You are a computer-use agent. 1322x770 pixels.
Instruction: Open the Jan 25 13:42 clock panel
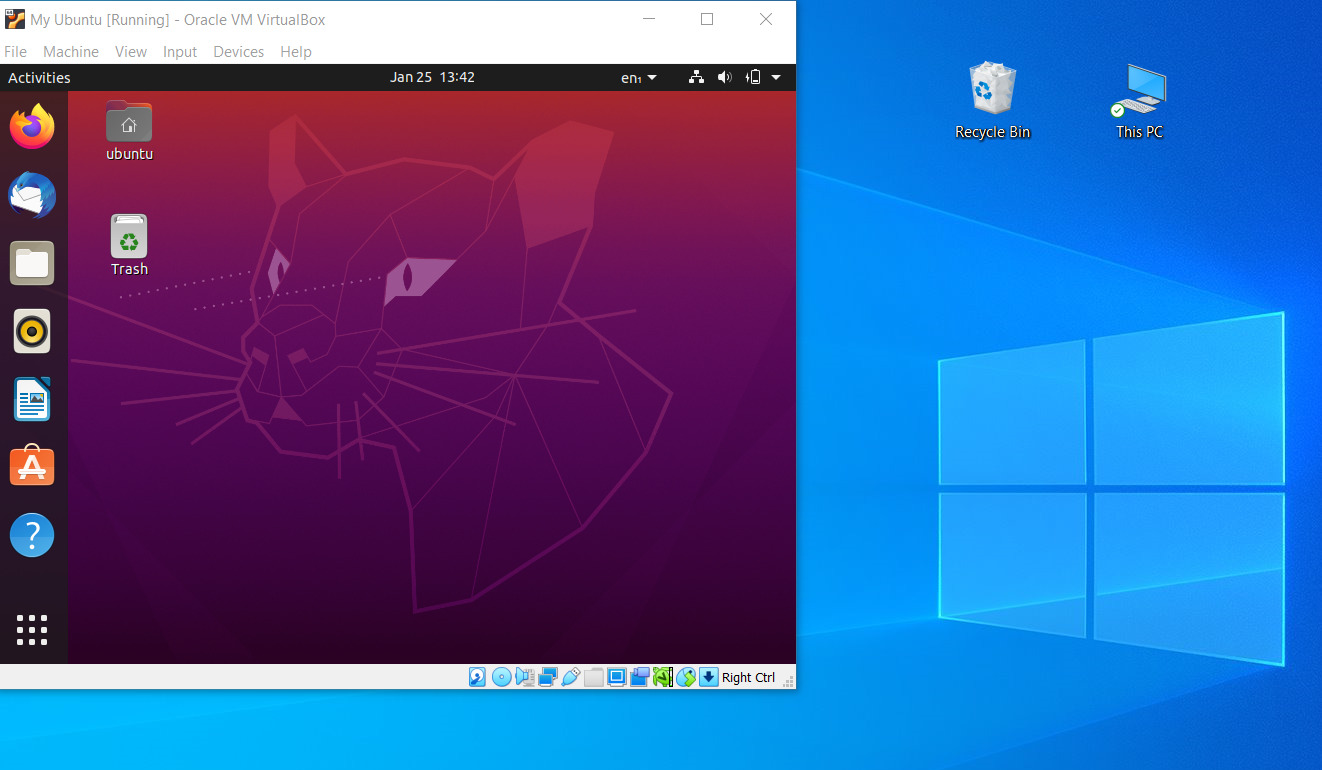[x=432, y=77]
